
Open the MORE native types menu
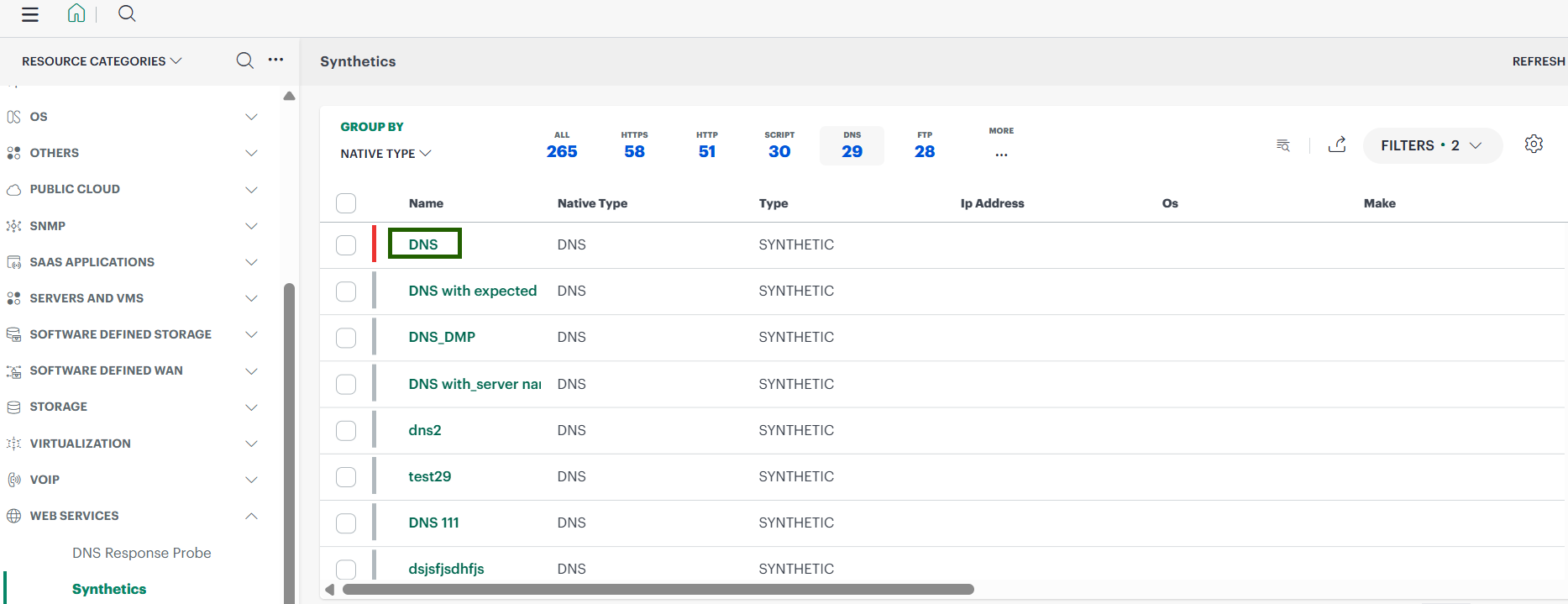[1001, 144]
